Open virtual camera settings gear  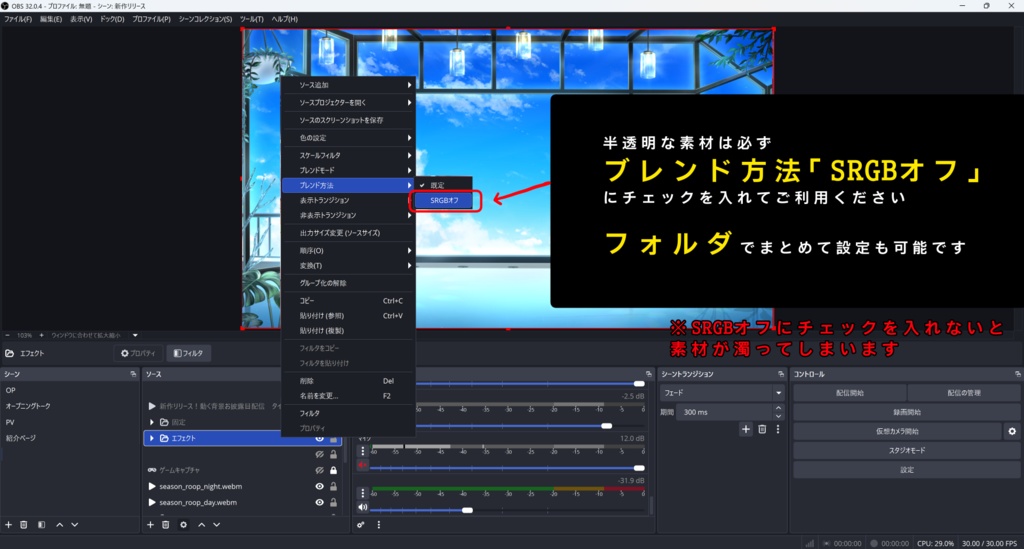(x=1012, y=431)
